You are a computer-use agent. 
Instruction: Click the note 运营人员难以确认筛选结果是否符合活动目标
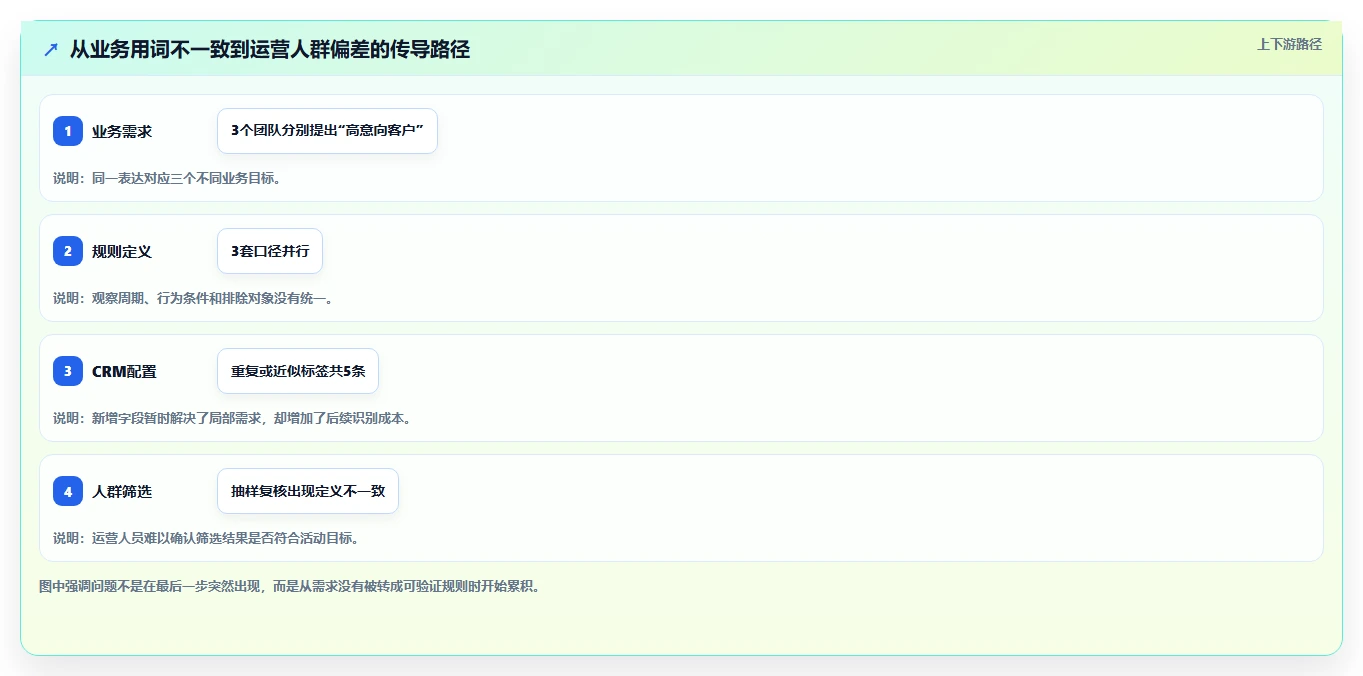[206, 538]
